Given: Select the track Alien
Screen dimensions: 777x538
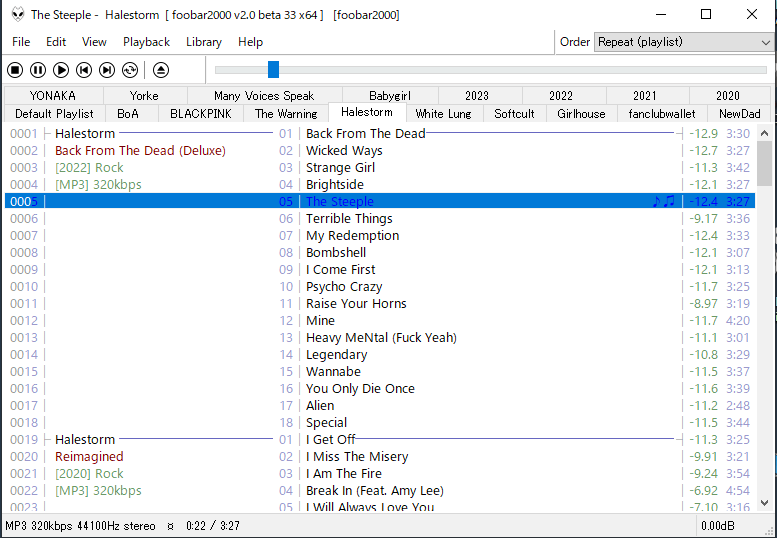Looking at the screenshot, I should 320,406.
